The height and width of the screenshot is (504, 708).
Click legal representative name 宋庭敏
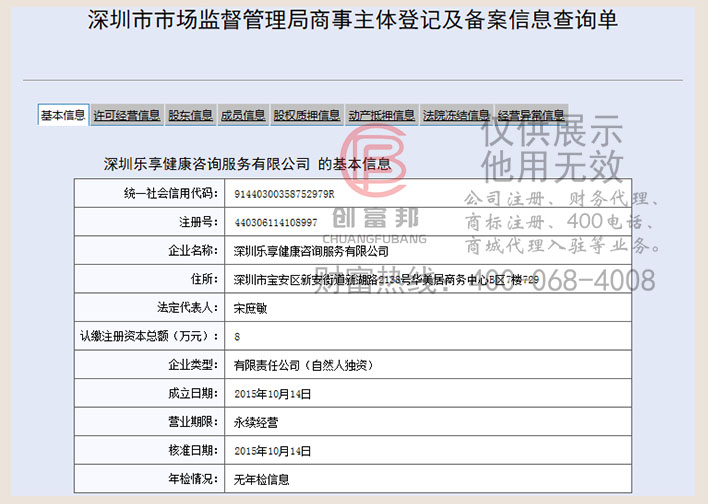254,308
